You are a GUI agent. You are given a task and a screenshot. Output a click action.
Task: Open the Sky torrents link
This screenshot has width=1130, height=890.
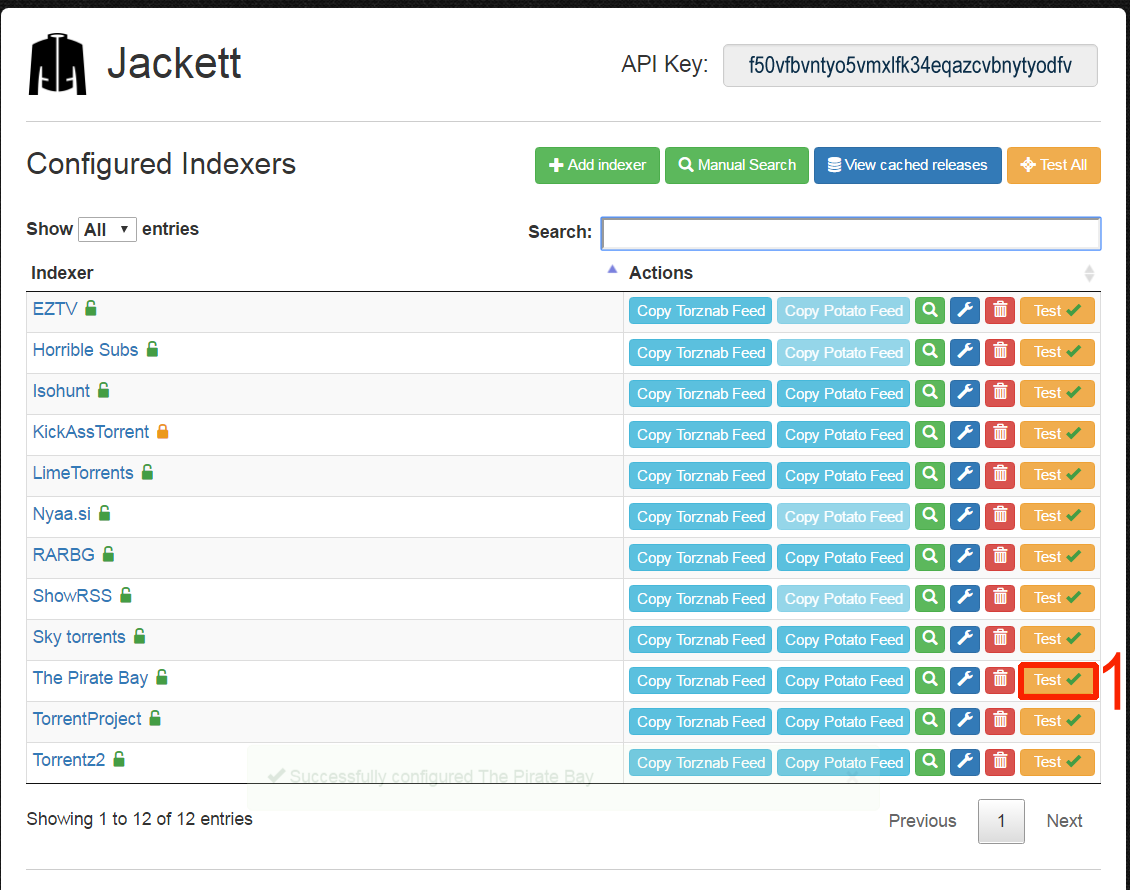click(x=79, y=637)
